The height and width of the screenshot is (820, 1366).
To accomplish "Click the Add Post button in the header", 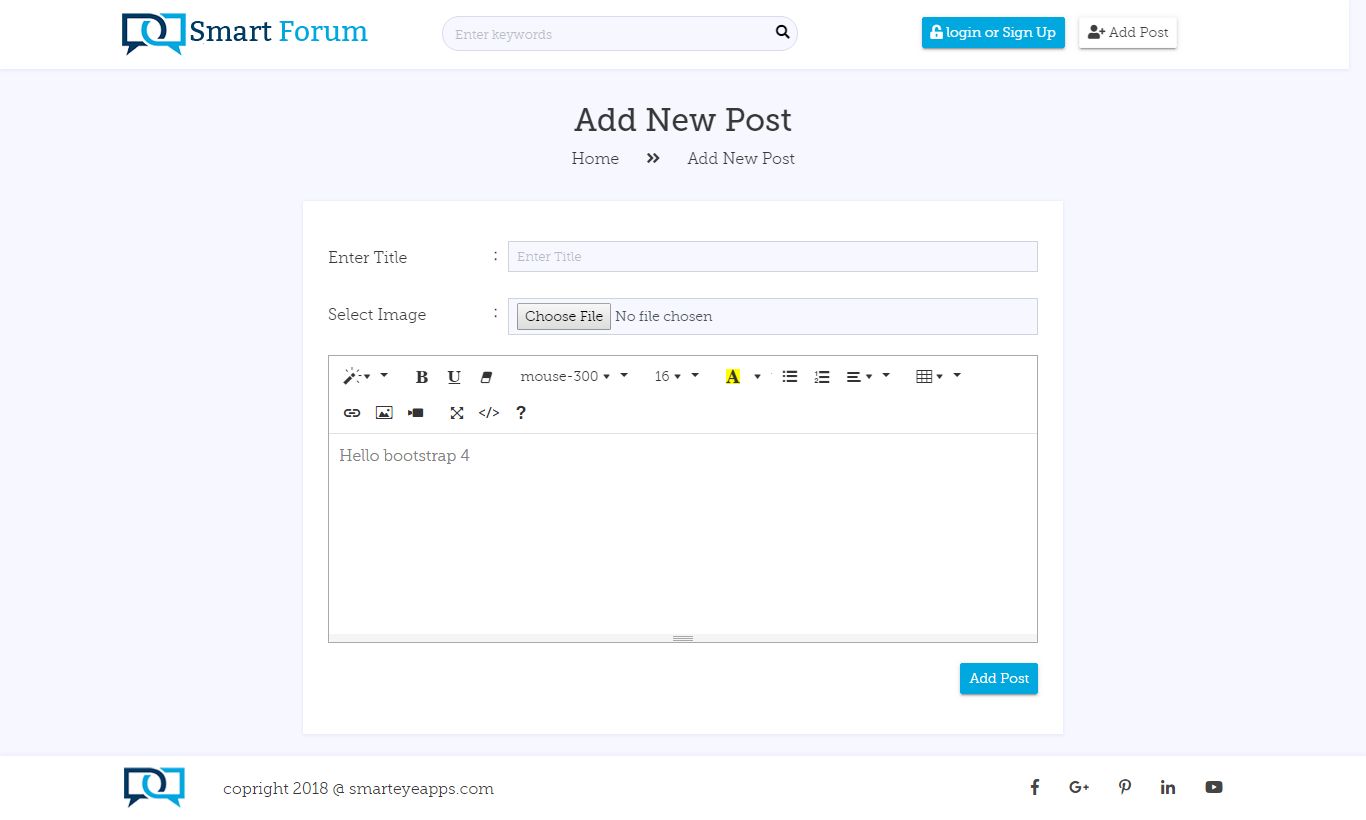I will (1127, 33).
